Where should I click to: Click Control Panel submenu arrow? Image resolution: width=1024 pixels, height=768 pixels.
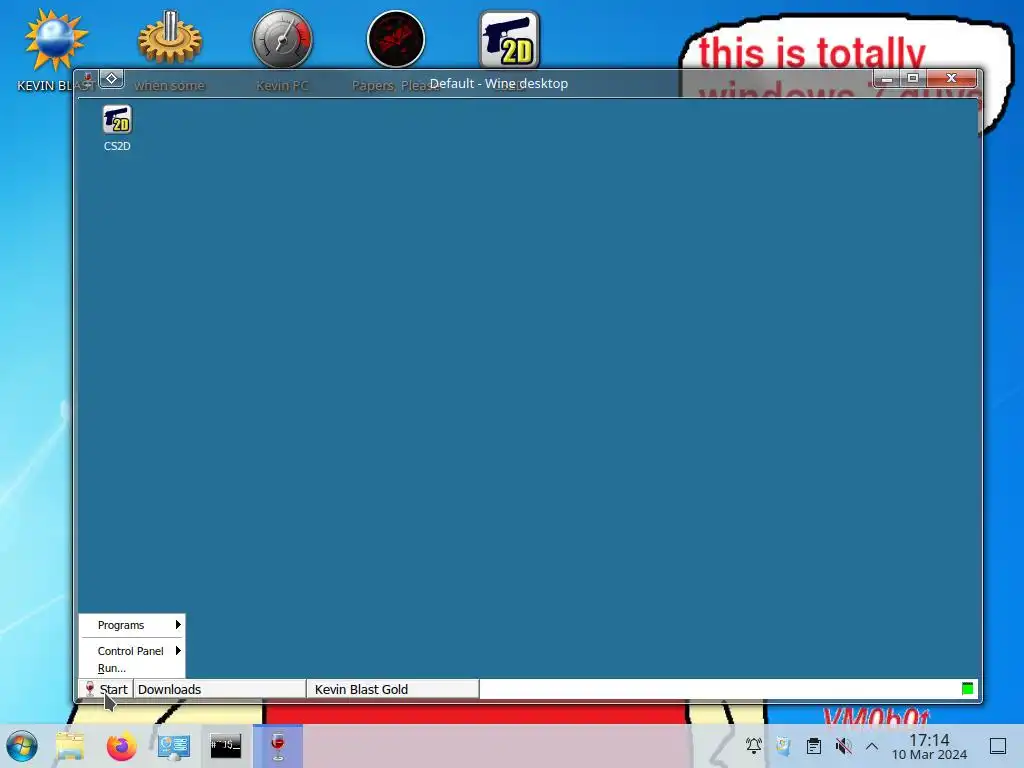(178, 650)
